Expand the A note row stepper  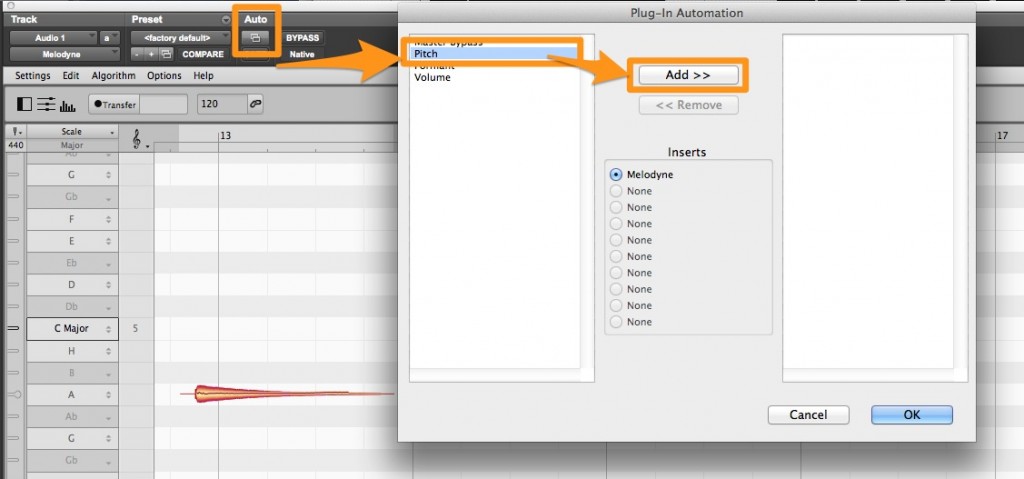pyautogui.click(x=108, y=395)
